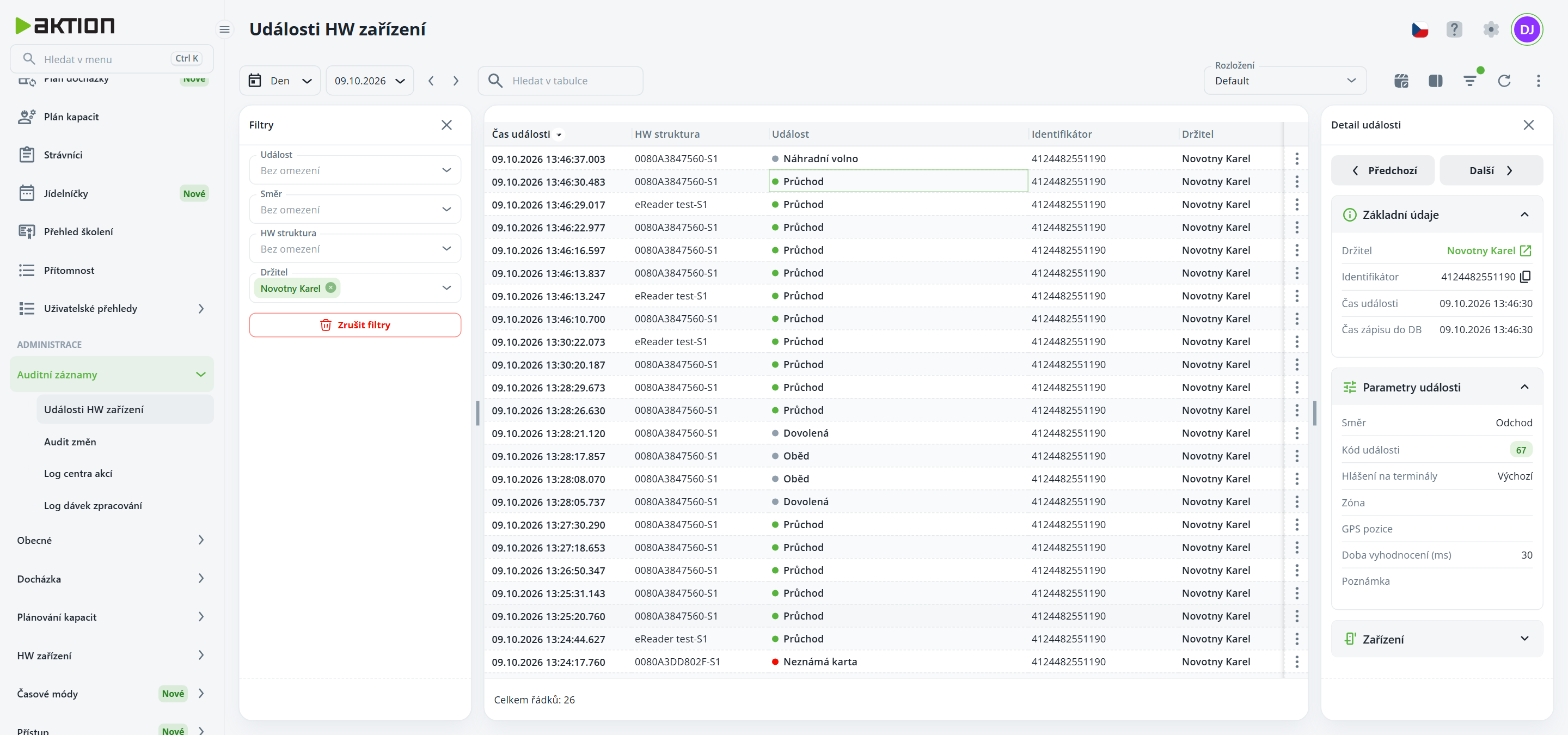The image size is (1568, 735).
Task: Collapse the sidebar with the hamburger icon
Action: (225, 29)
